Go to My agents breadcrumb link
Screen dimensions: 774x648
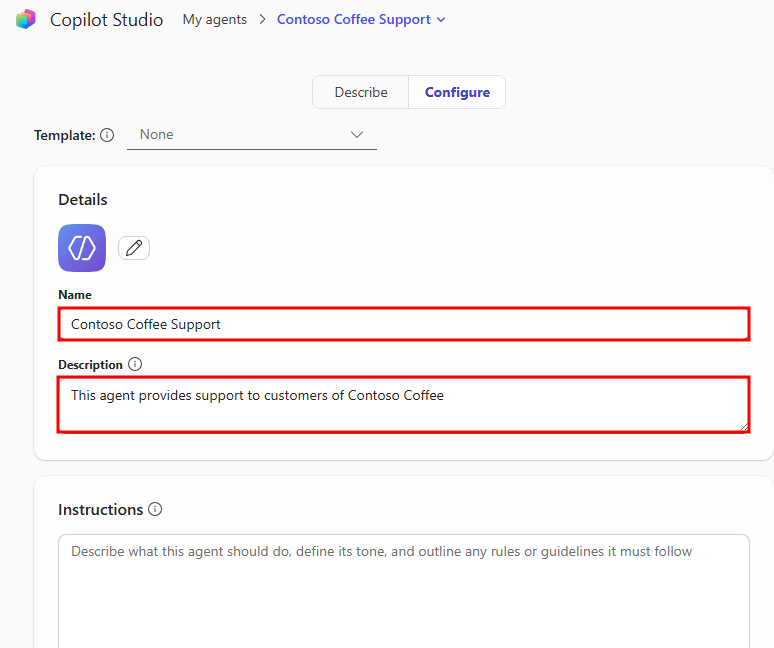214,19
